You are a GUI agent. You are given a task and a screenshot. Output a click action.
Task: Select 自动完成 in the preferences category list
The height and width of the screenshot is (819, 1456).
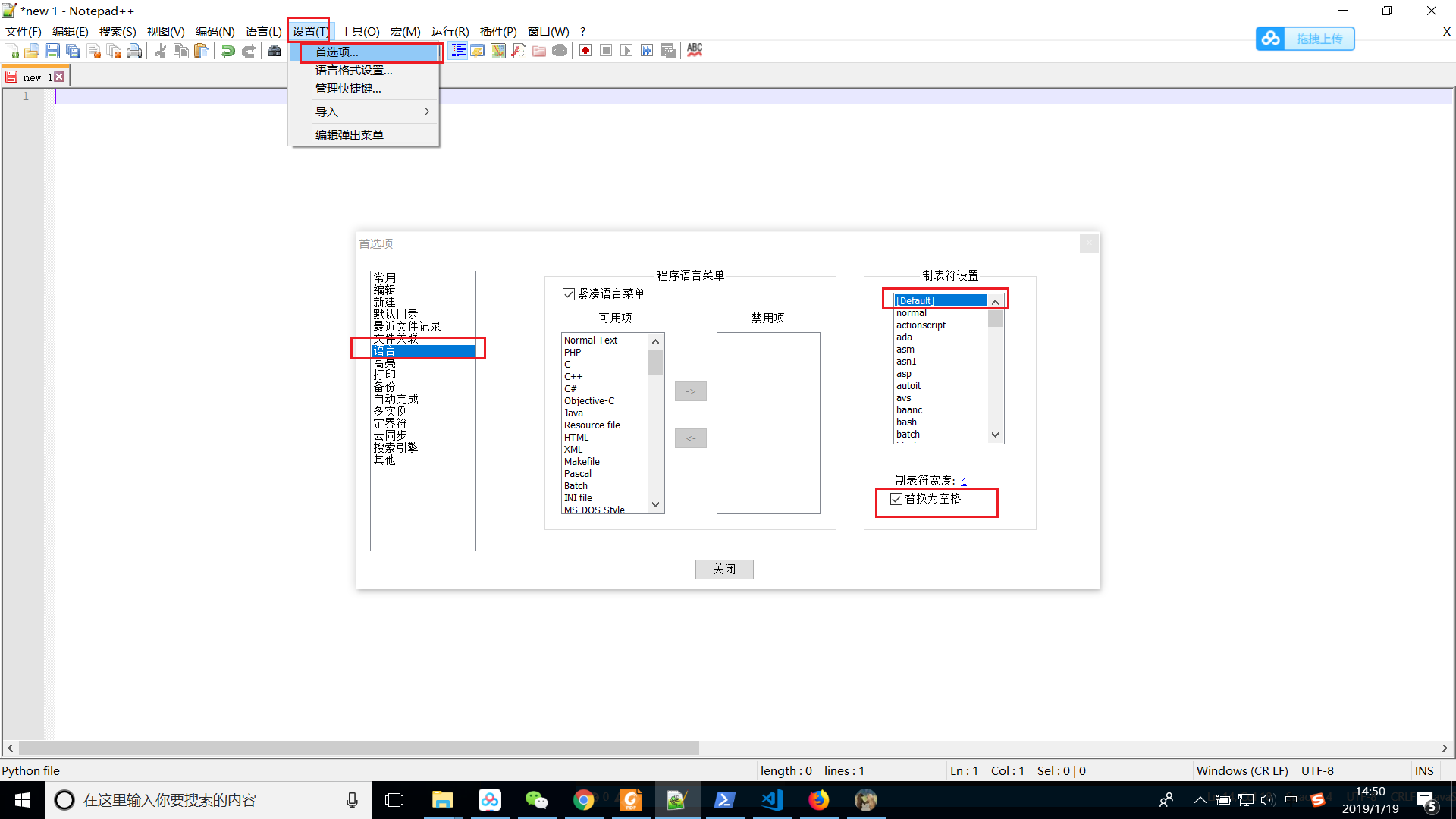[395, 399]
